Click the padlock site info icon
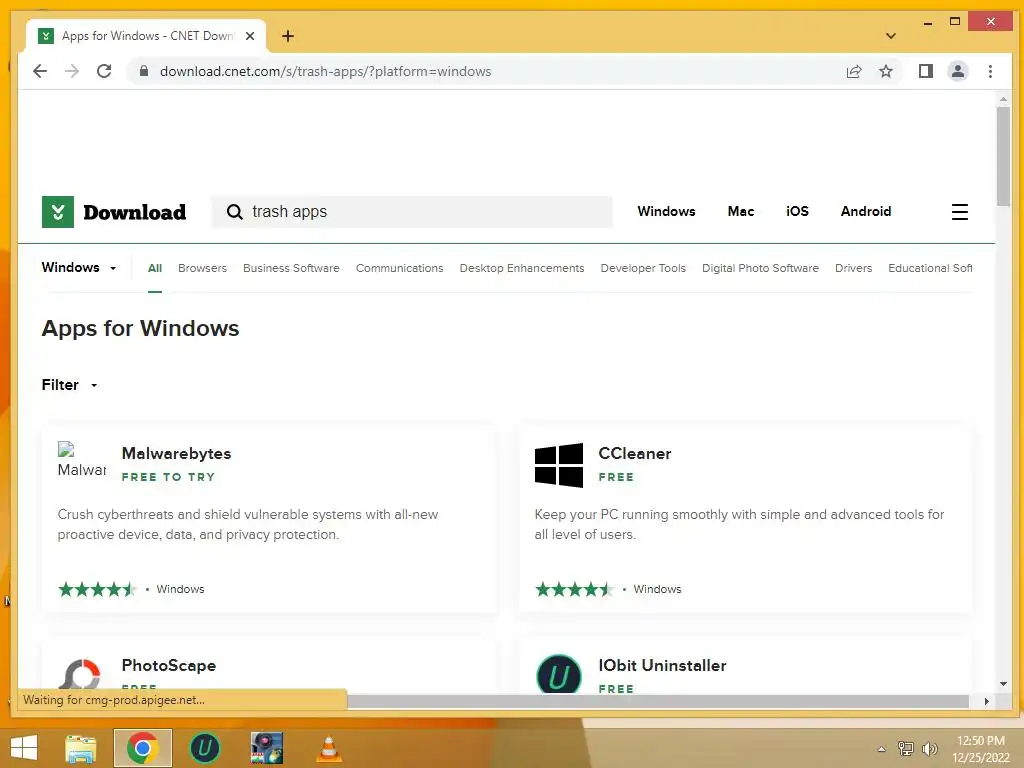This screenshot has height=768, width=1024. coord(144,71)
